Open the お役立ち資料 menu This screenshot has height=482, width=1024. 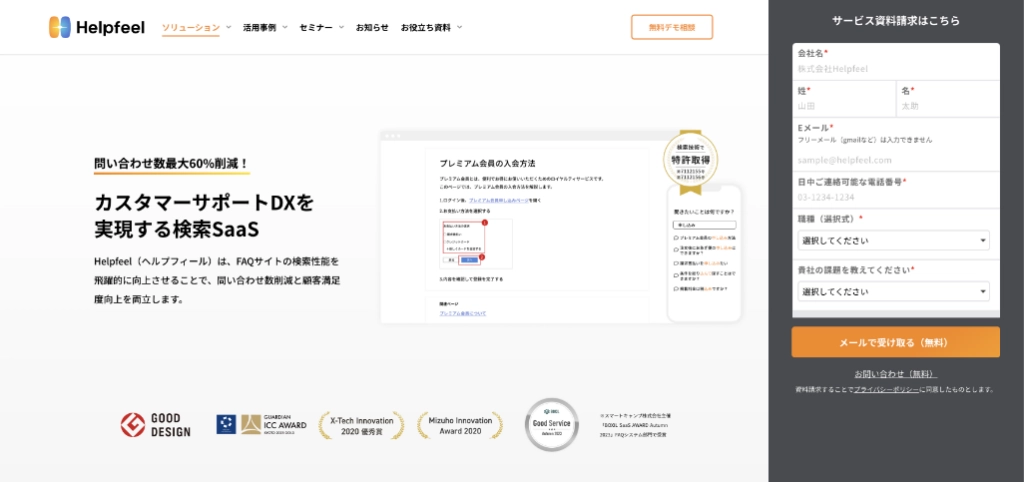pyautogui.click(x=426, y=27)
